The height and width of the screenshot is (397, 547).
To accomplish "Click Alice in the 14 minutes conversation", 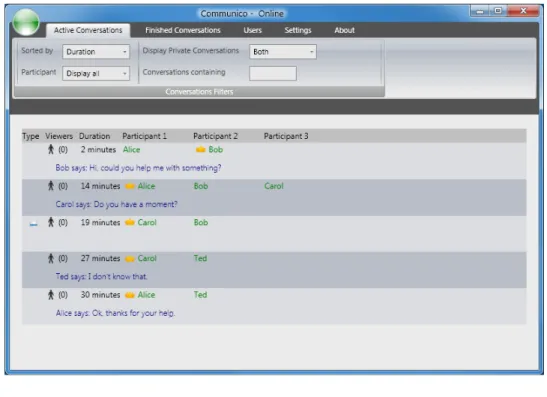I will coord(146,186).
